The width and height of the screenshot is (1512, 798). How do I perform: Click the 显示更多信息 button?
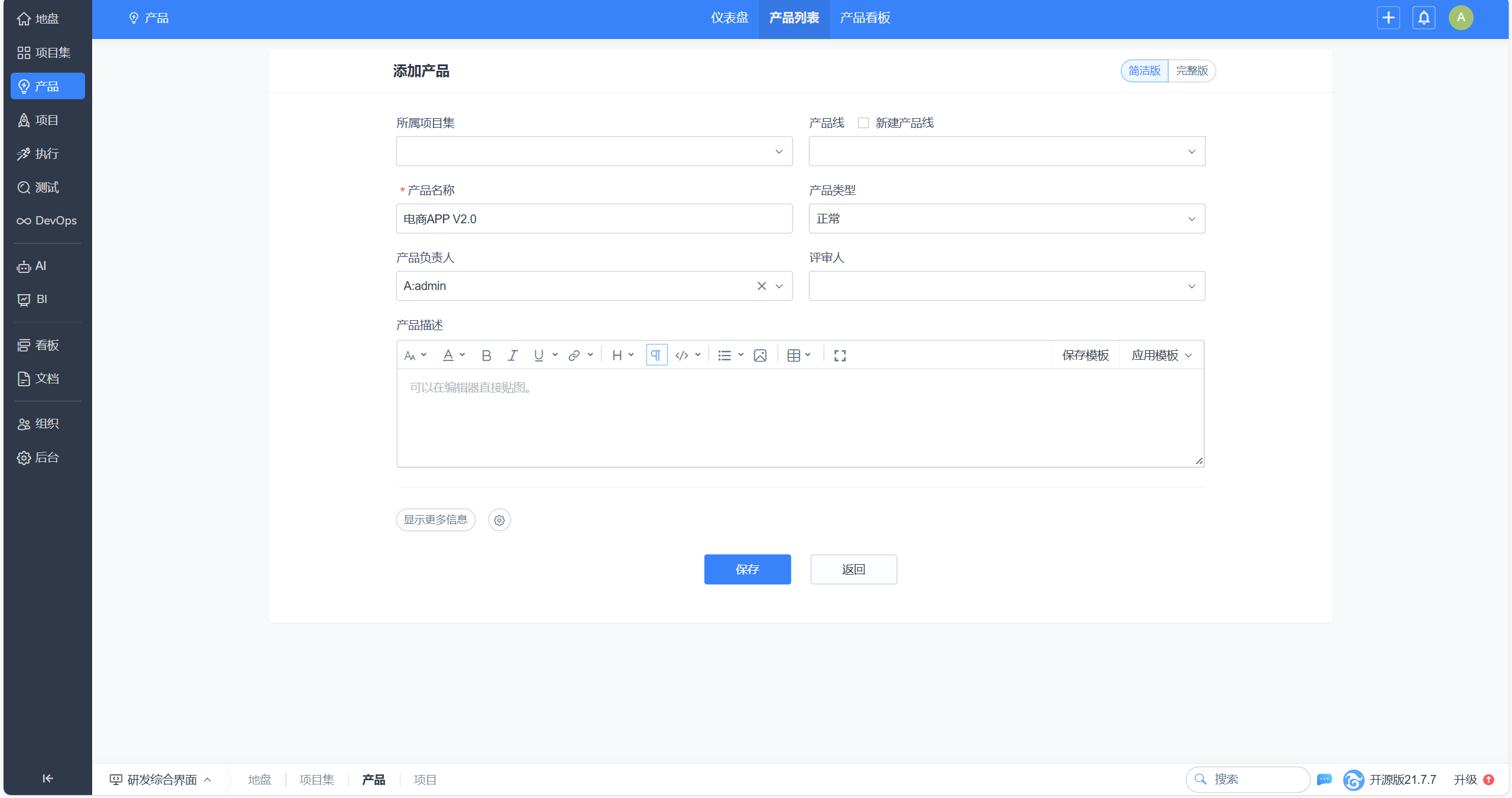[x=435, y=520]
